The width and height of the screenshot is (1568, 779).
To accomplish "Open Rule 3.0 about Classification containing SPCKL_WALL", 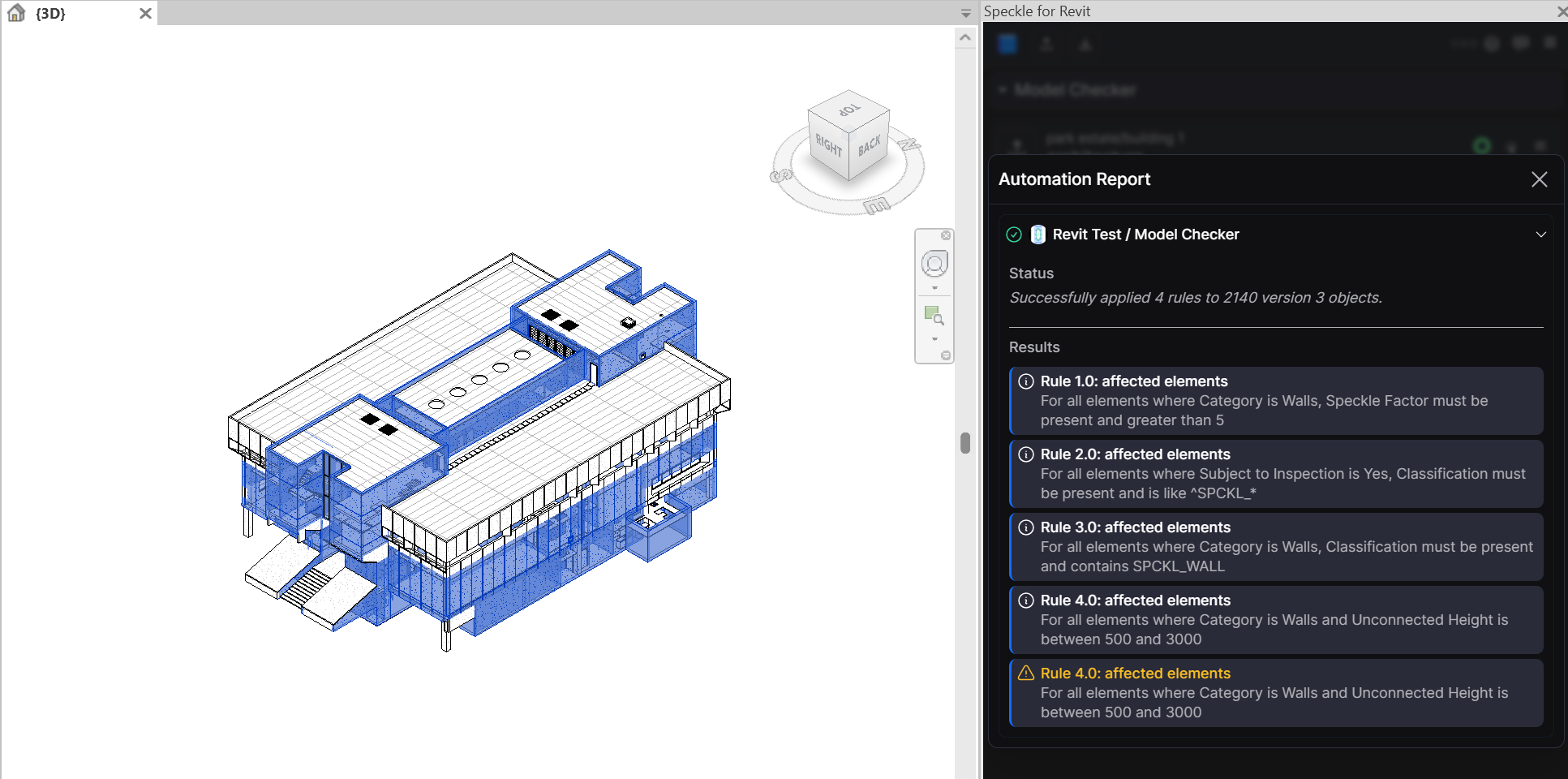I will (x=1277, y=547).
